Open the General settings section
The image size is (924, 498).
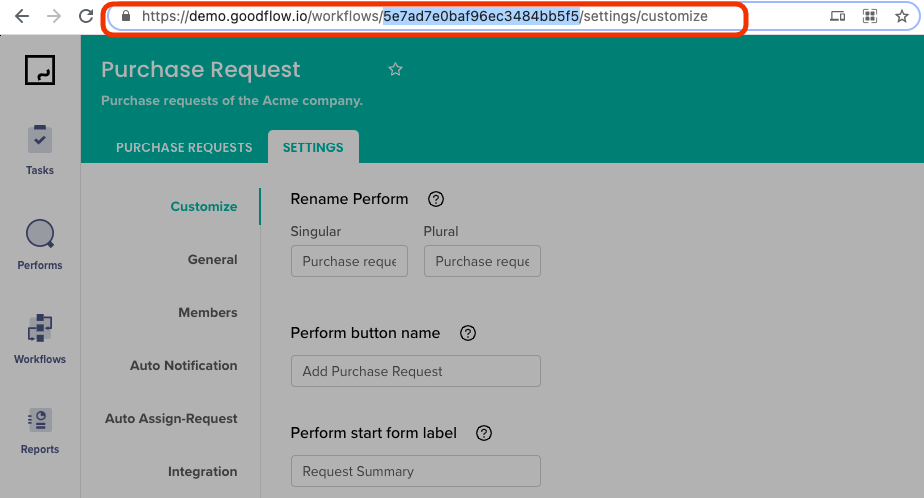(213, 259)
